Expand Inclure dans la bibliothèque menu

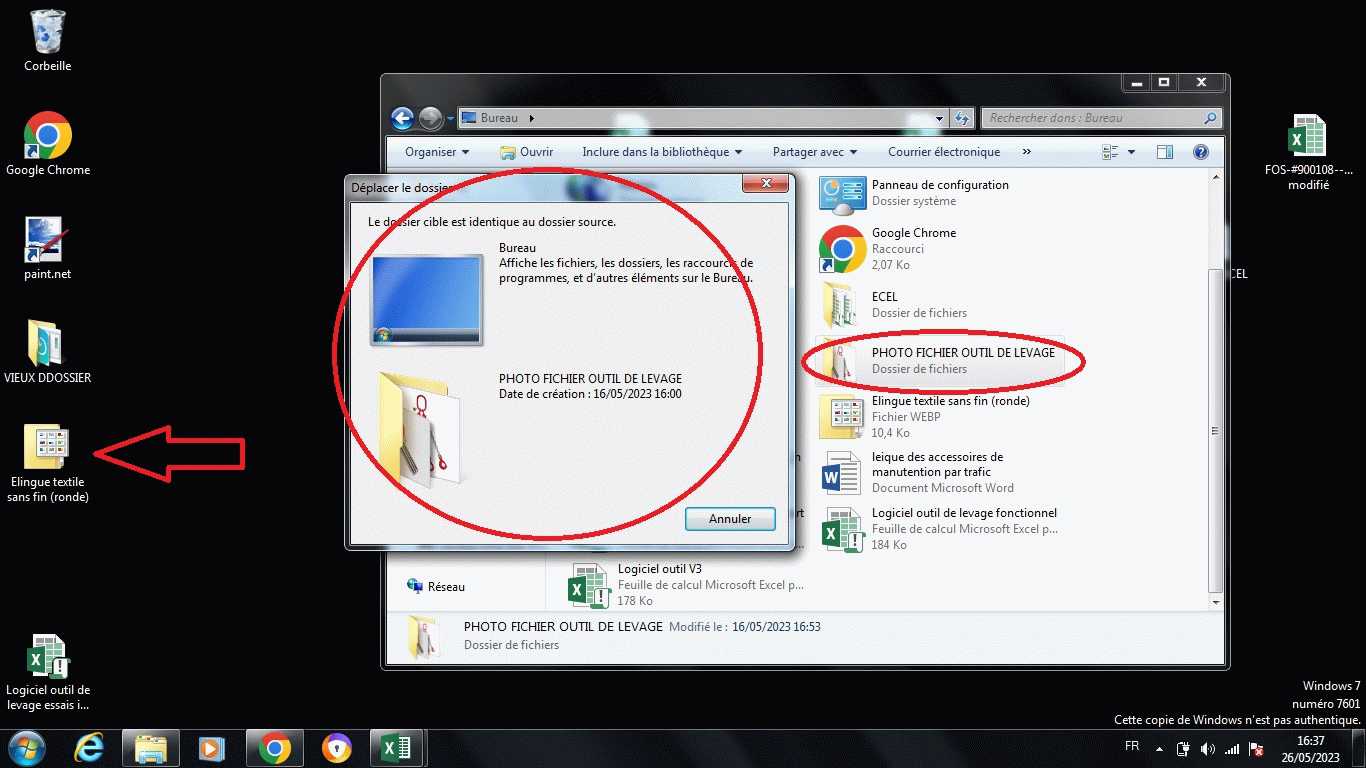point(662,152)
